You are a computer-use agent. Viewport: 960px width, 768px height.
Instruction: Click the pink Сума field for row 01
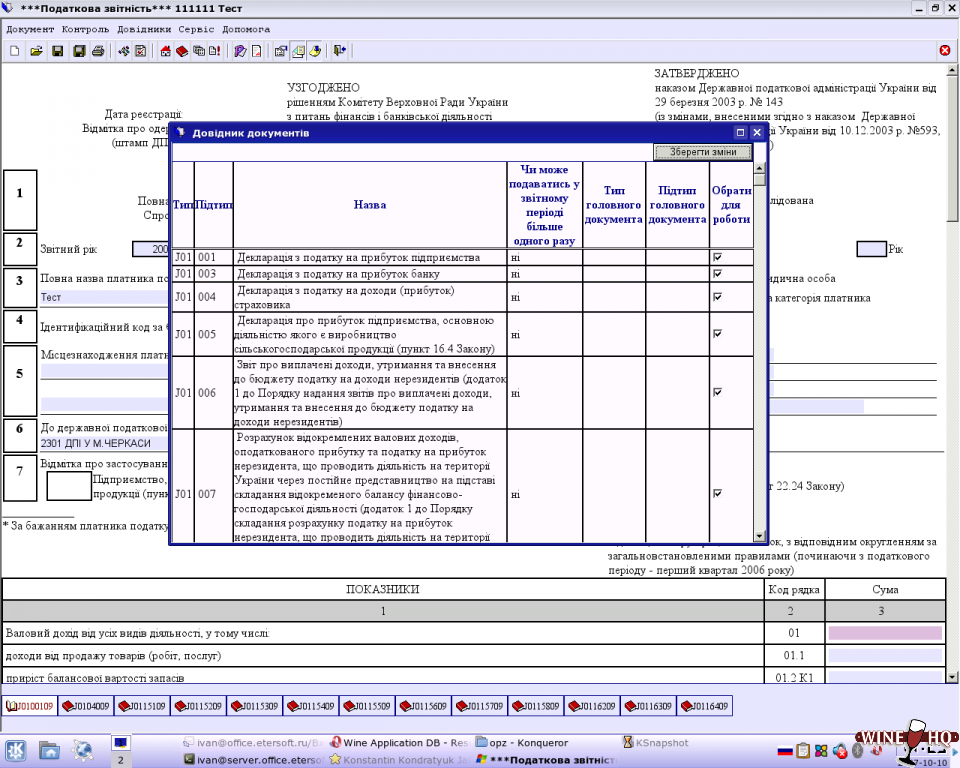[885, 633]
